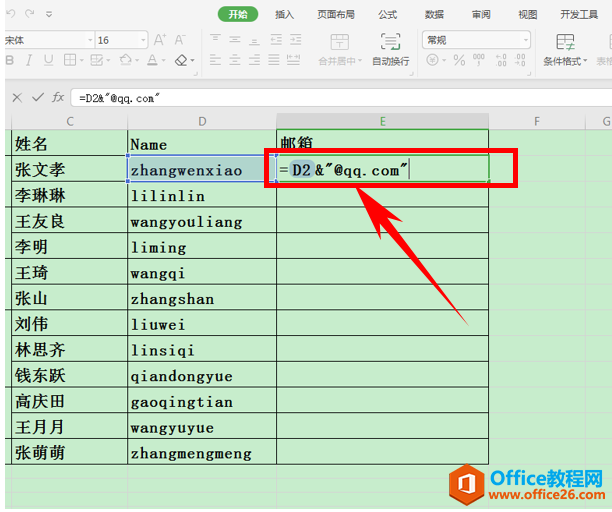
Task: Click cell containing zhangwenxiao
Action: click(x=202, y=169)
